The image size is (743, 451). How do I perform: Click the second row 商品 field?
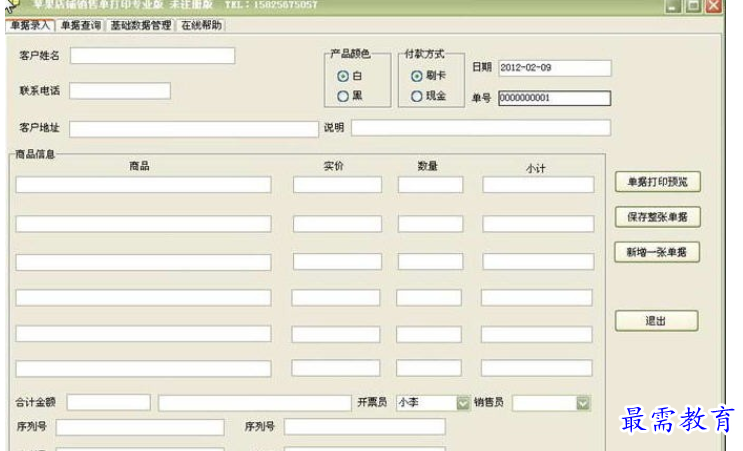point(144,224)
